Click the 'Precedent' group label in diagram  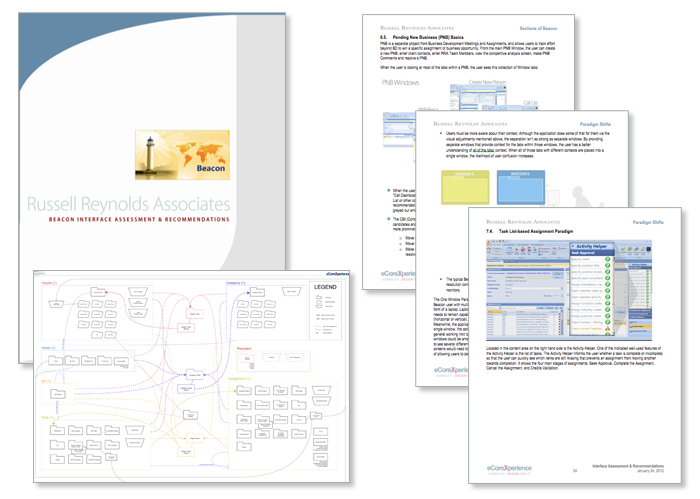point(244,348)
